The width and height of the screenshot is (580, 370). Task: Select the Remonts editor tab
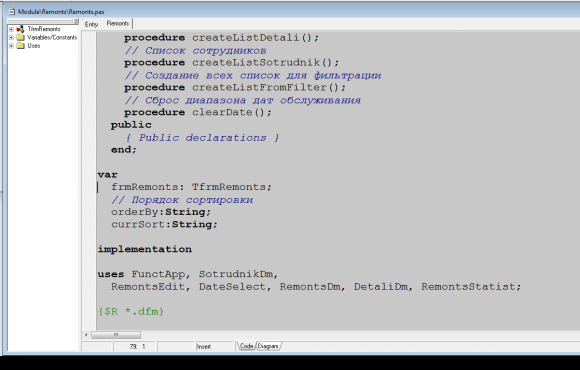[118, 23]
